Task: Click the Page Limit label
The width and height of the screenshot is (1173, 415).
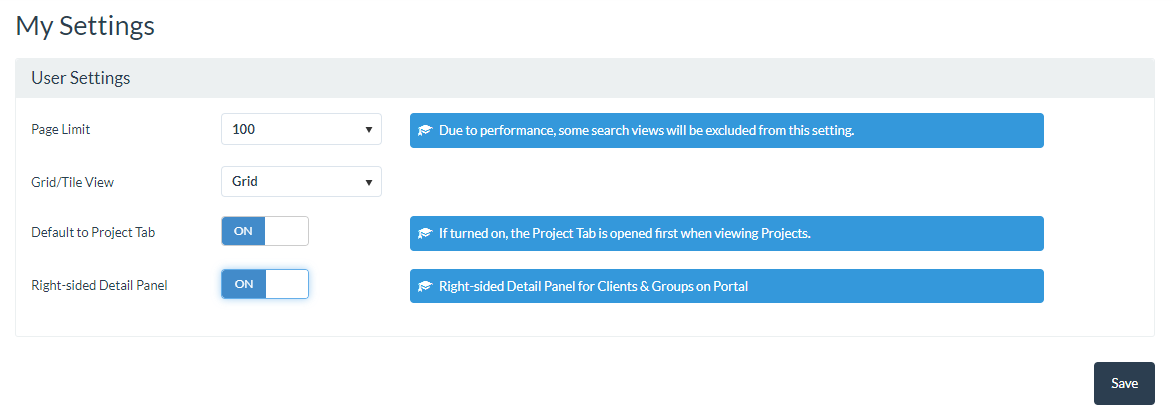Action: pos(61,129)
